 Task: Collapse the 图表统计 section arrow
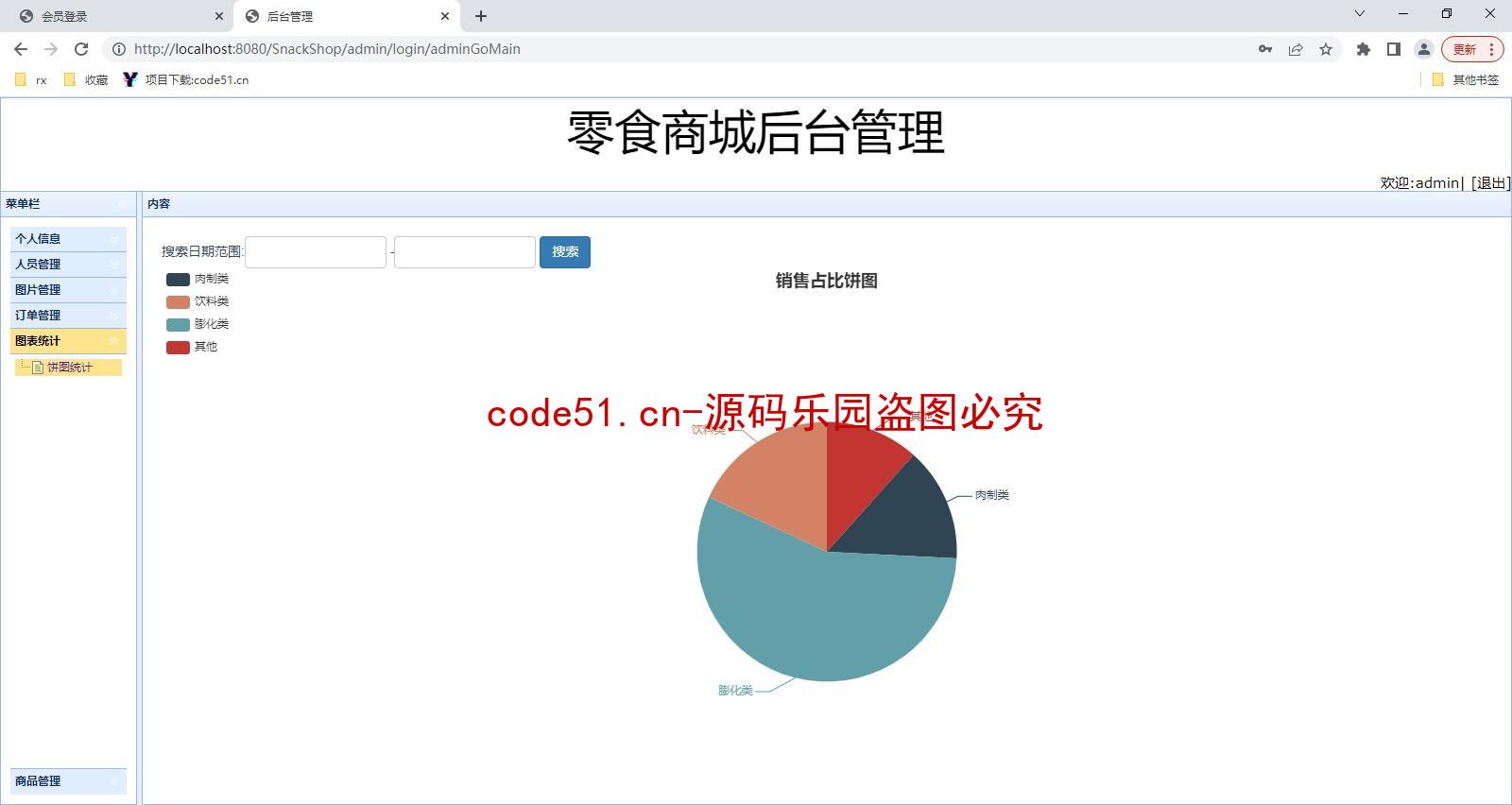coord(114,341)
